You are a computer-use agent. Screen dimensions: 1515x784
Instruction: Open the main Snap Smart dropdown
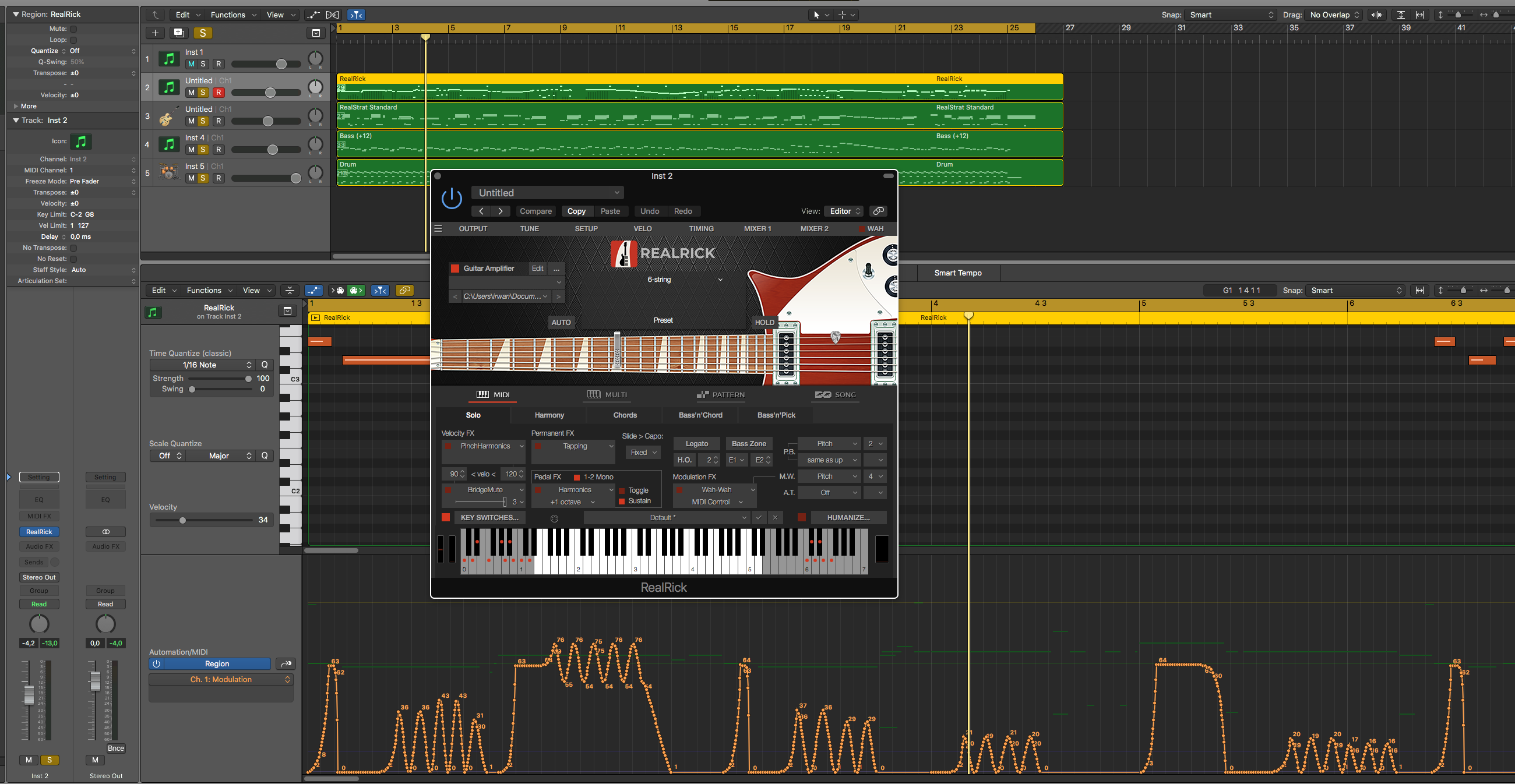click(x=1231, y=15)
